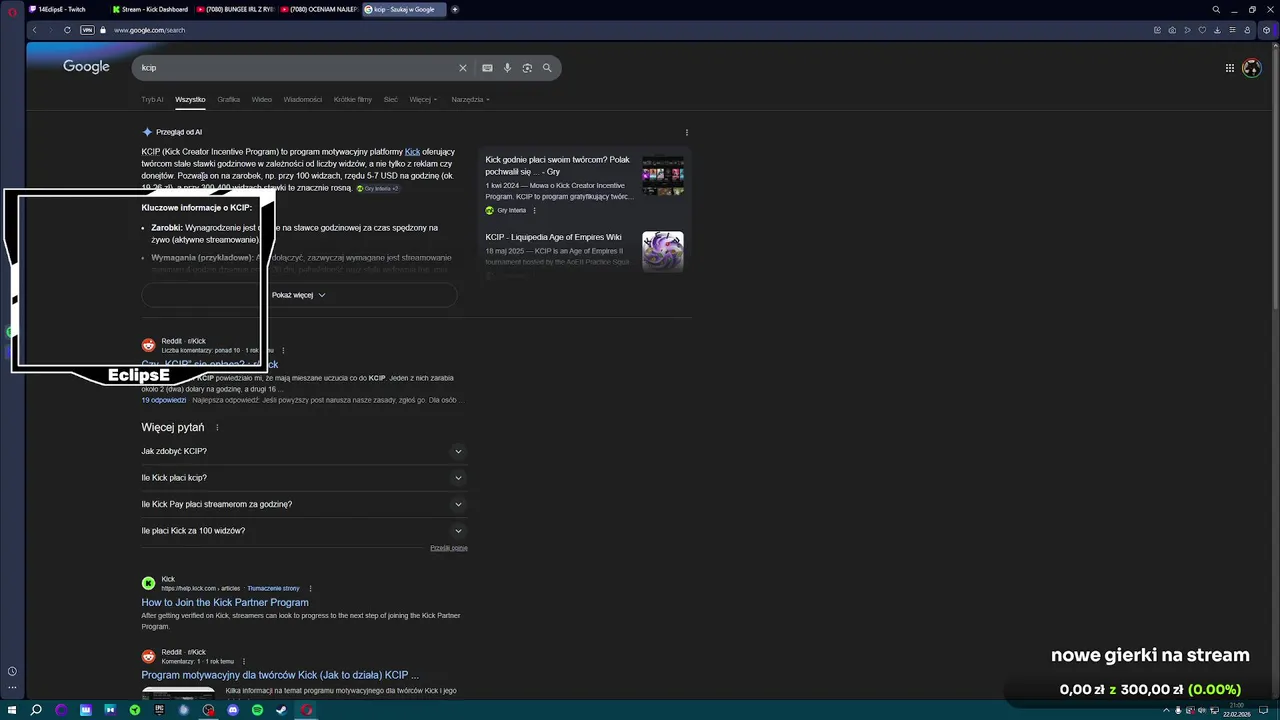Image resolution: width=1280 pixels, height=720 pixels.
Task: Click the edit page snapshot icon
Action: 1158,30
